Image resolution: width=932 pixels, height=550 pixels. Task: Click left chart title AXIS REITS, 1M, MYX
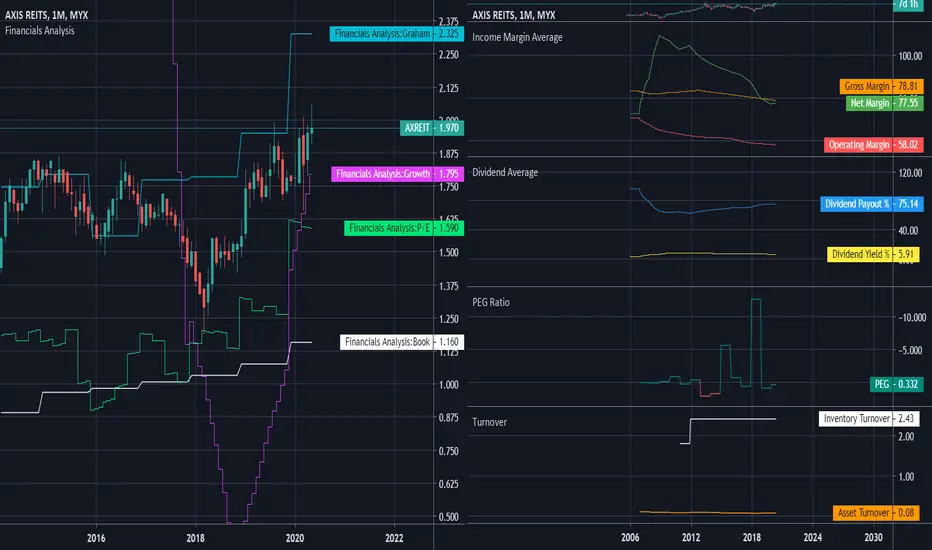[46, 15]
